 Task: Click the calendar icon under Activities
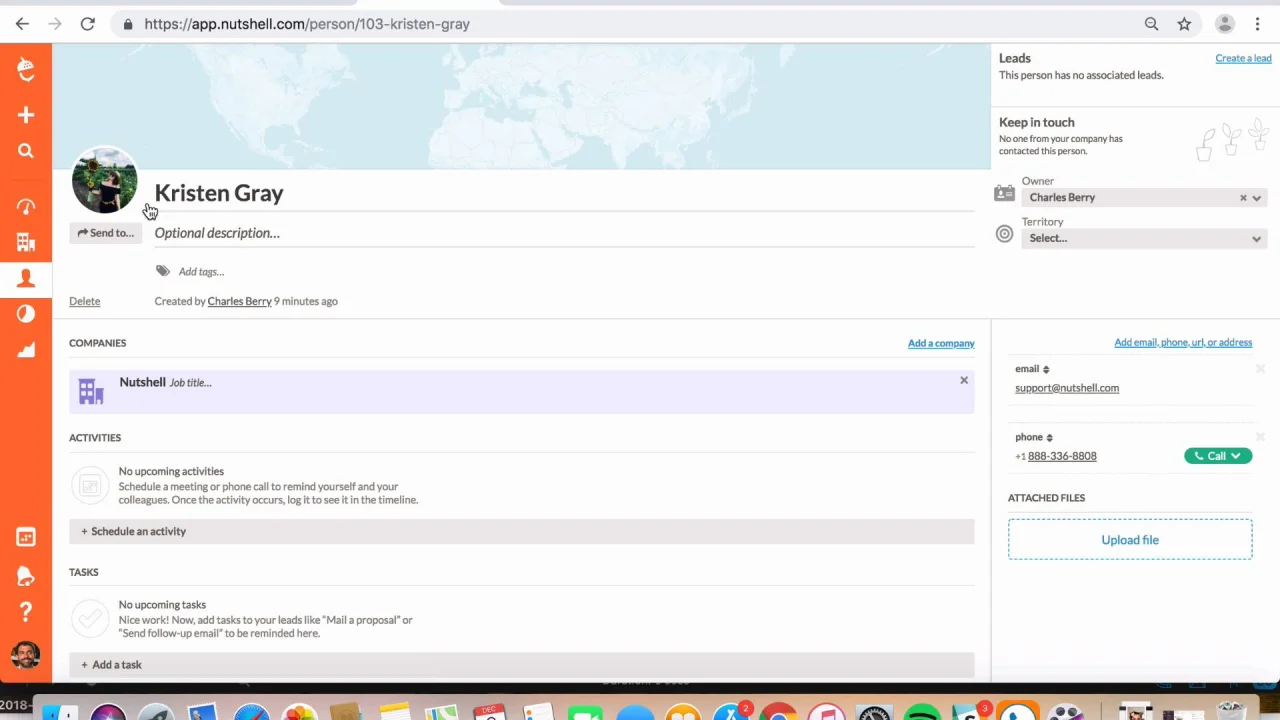(90, 486)
